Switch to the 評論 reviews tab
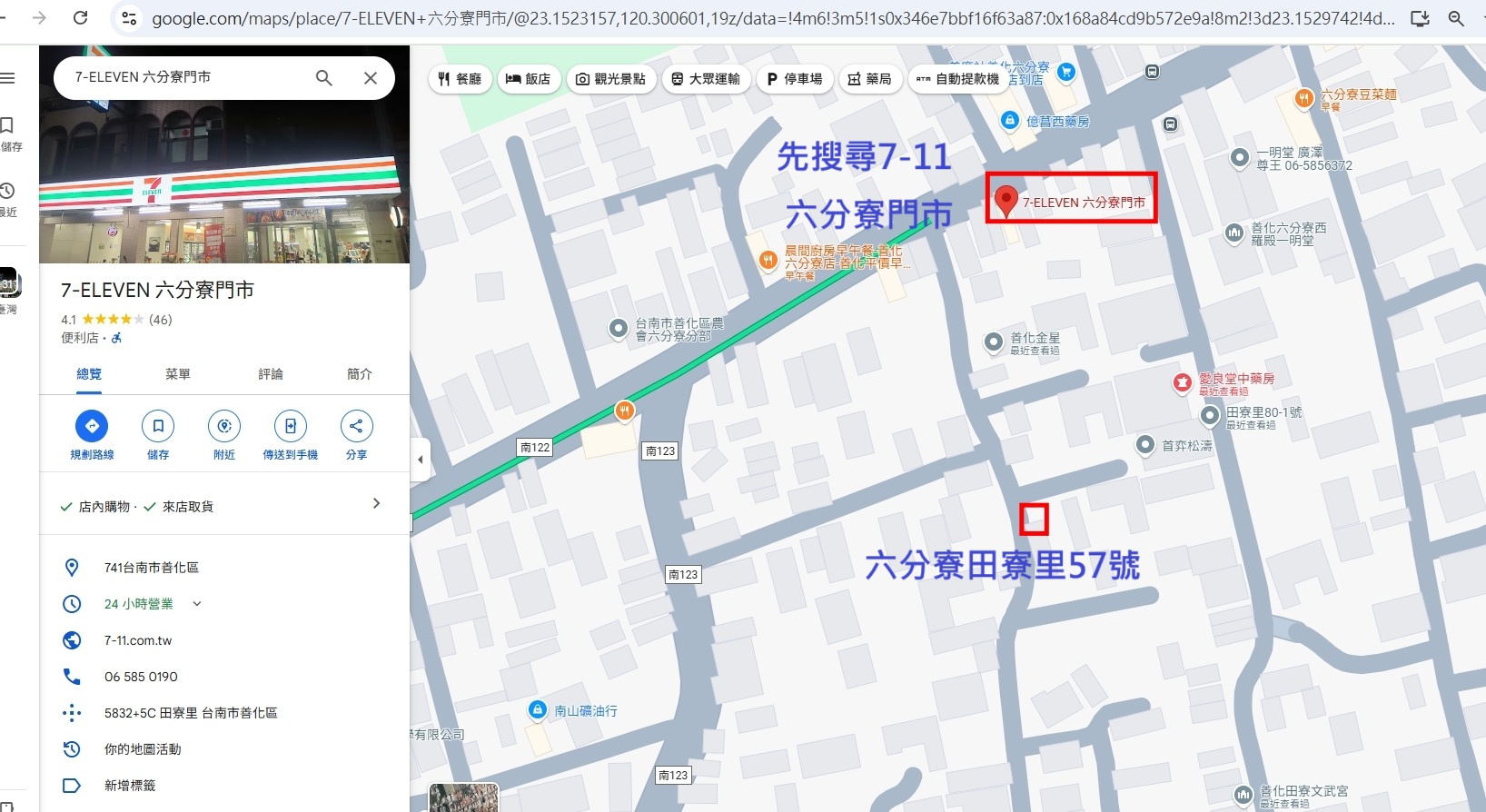 click(271, 374)
